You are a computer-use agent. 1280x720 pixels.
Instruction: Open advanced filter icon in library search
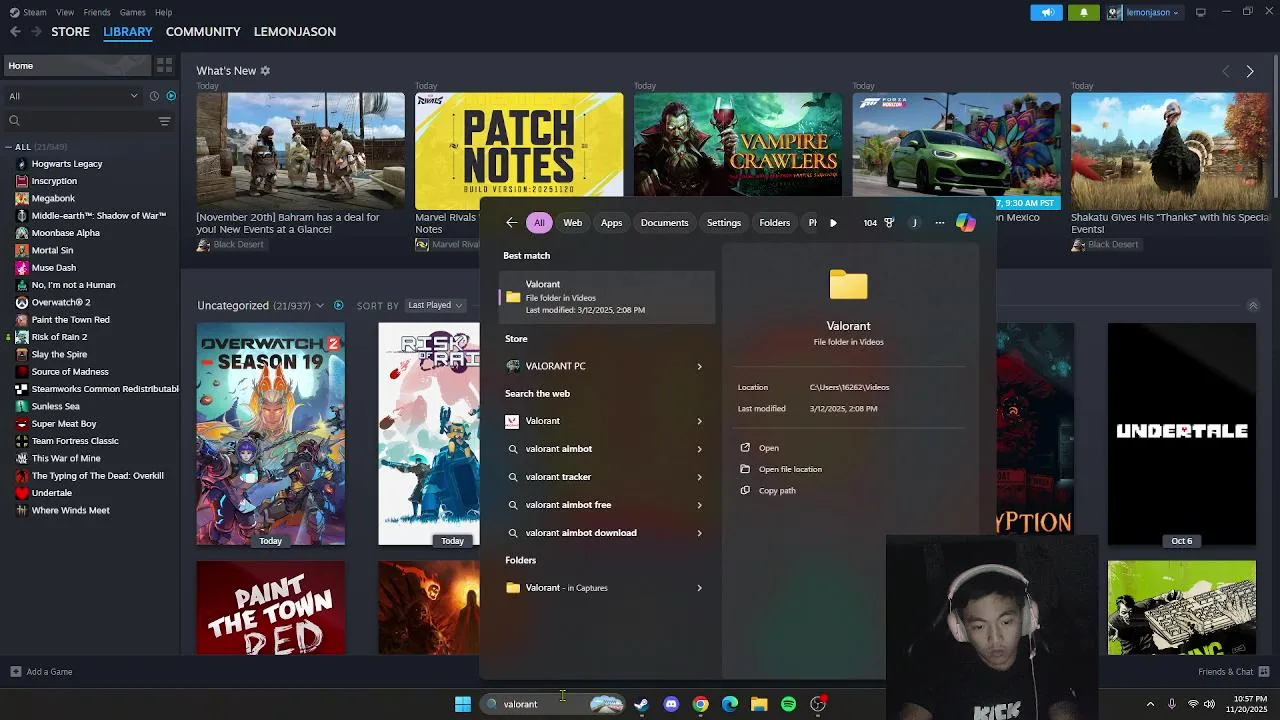(x=164, y=121)
